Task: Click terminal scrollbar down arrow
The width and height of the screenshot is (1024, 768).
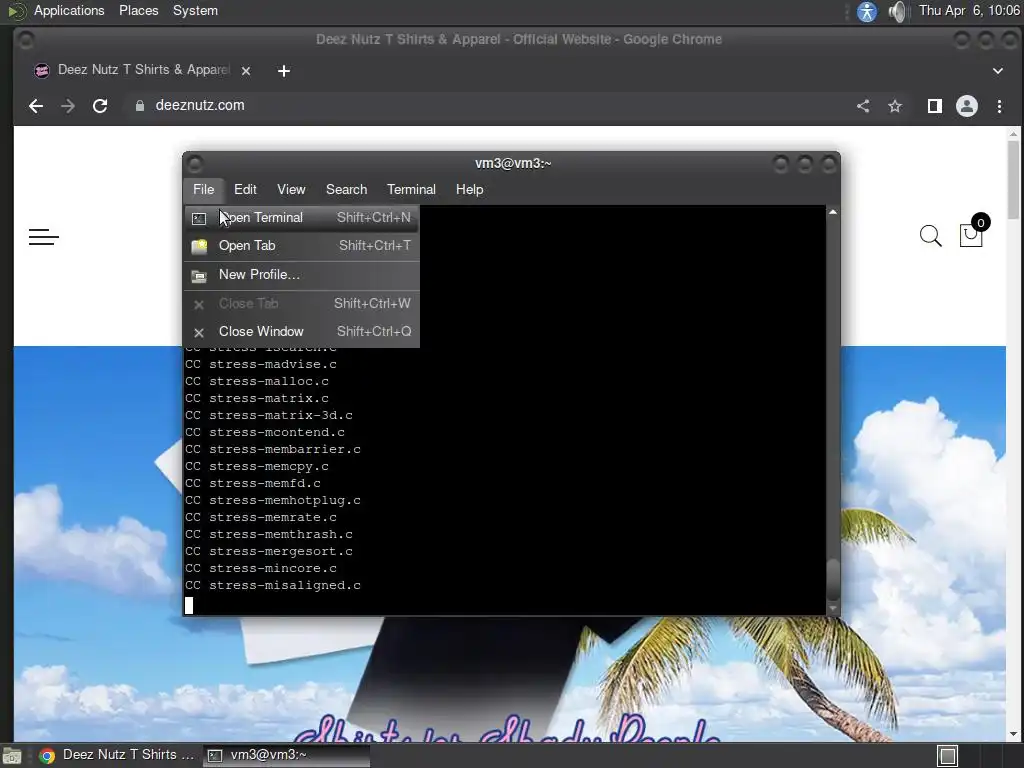Action: (x=833, y=609)
